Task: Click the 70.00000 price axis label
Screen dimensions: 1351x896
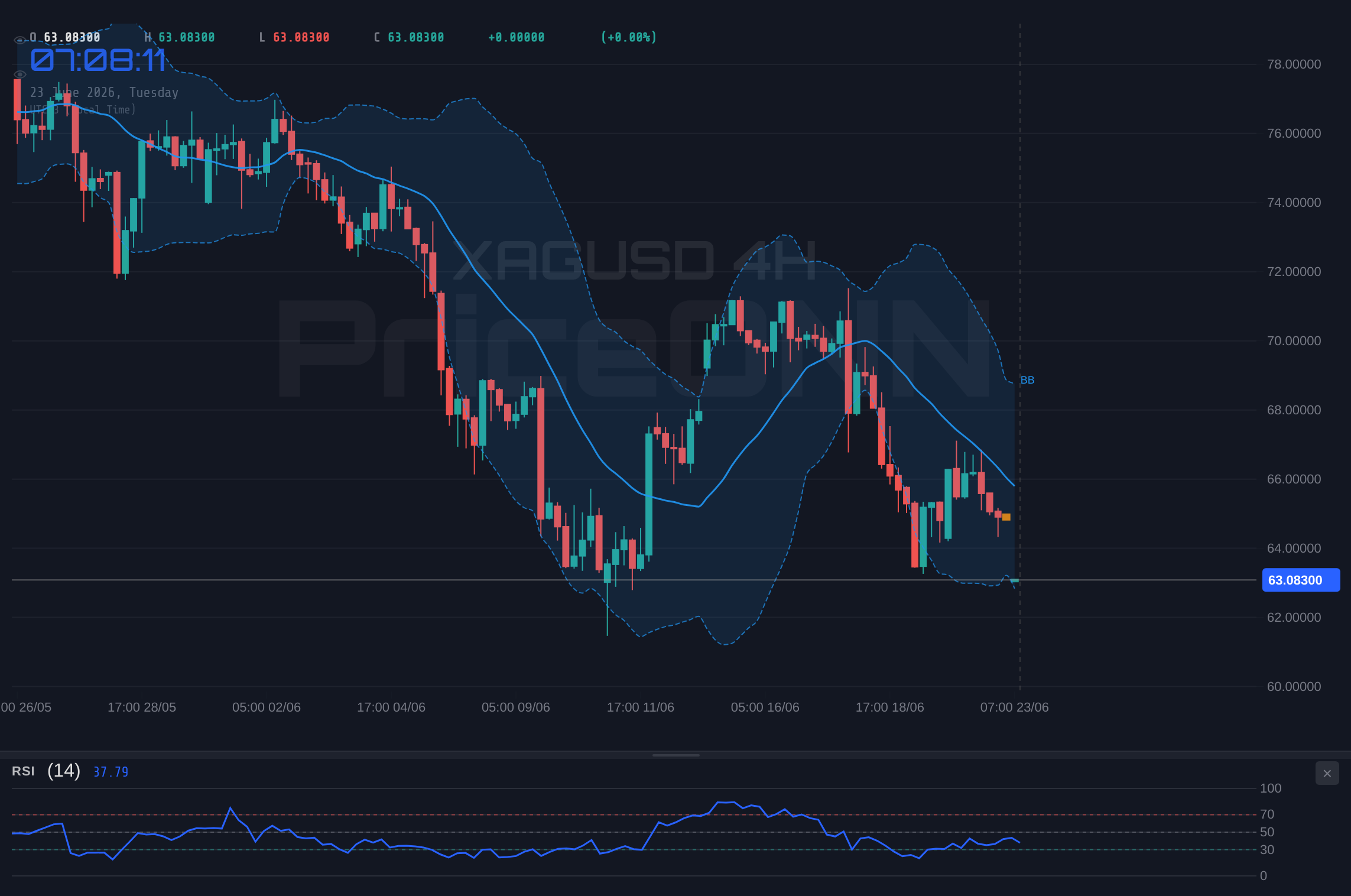Action: 1294,341
